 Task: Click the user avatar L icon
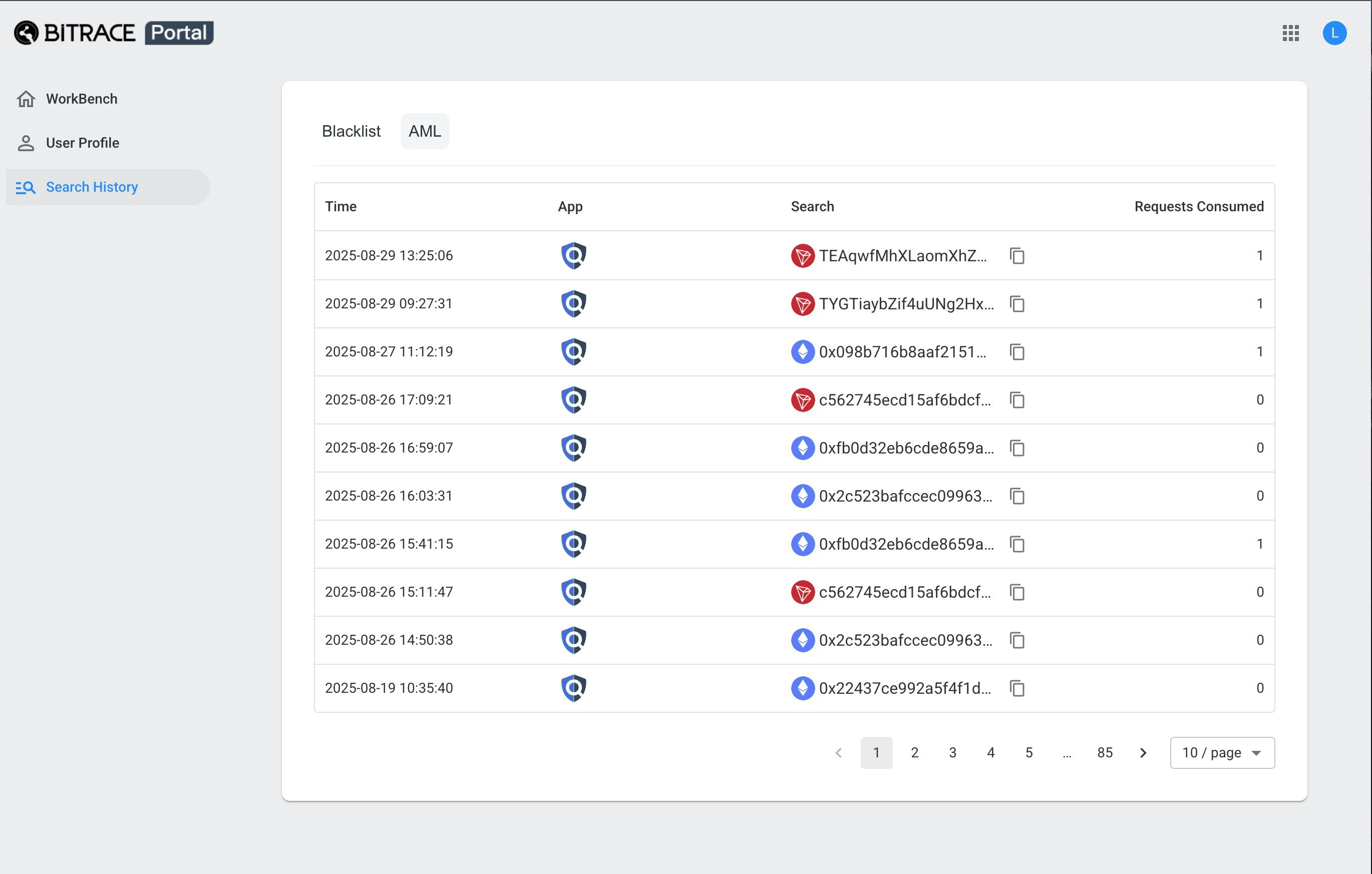[1334, 33]
